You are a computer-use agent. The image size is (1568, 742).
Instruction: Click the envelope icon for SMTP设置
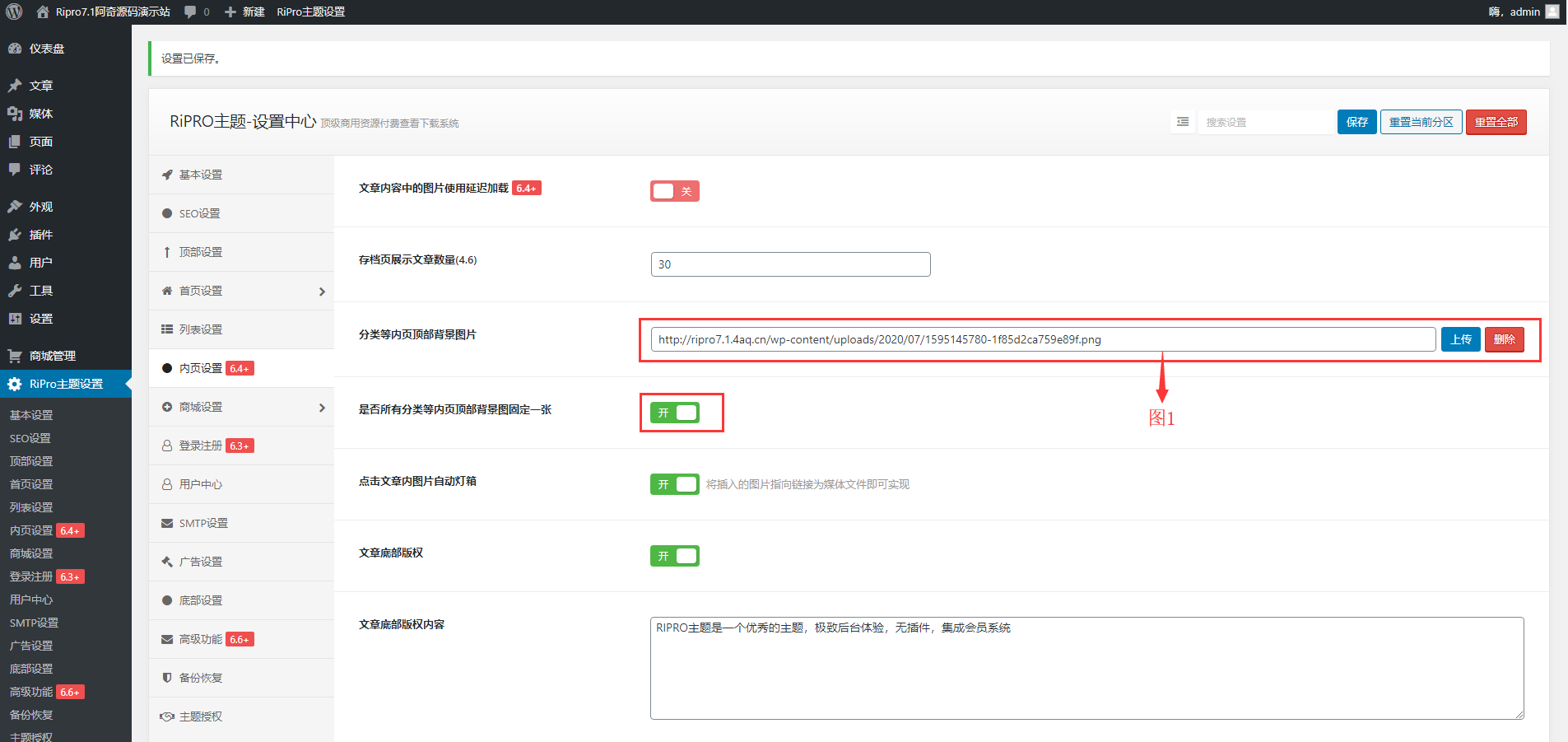click(x=167, y=523)
